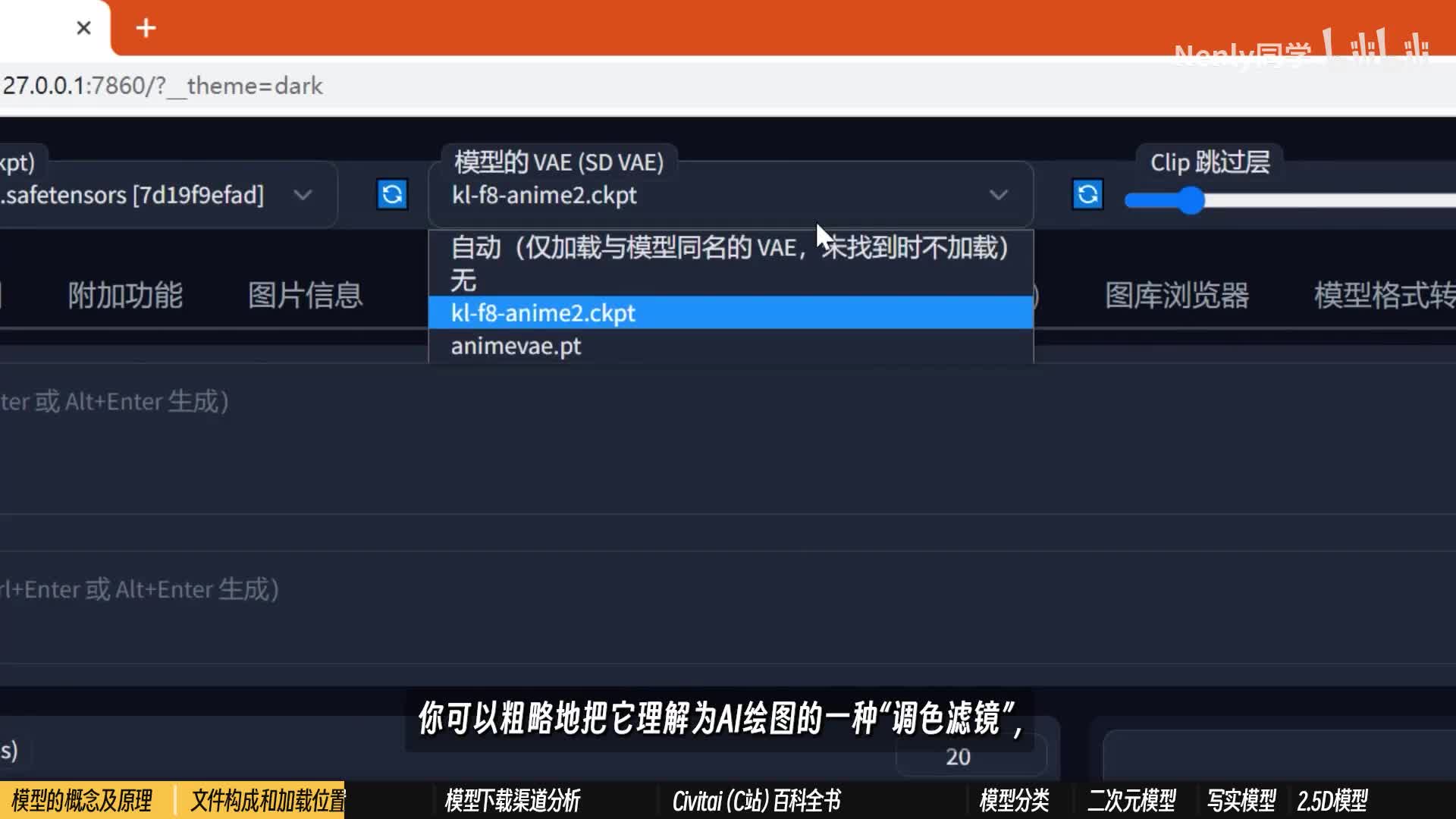
Task: Open the 图片信息 tab
Action: click(305, 295)
